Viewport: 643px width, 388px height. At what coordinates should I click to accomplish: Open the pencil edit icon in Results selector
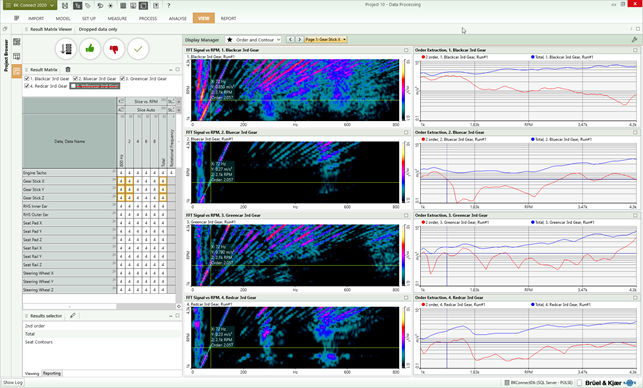click(73, 315)
